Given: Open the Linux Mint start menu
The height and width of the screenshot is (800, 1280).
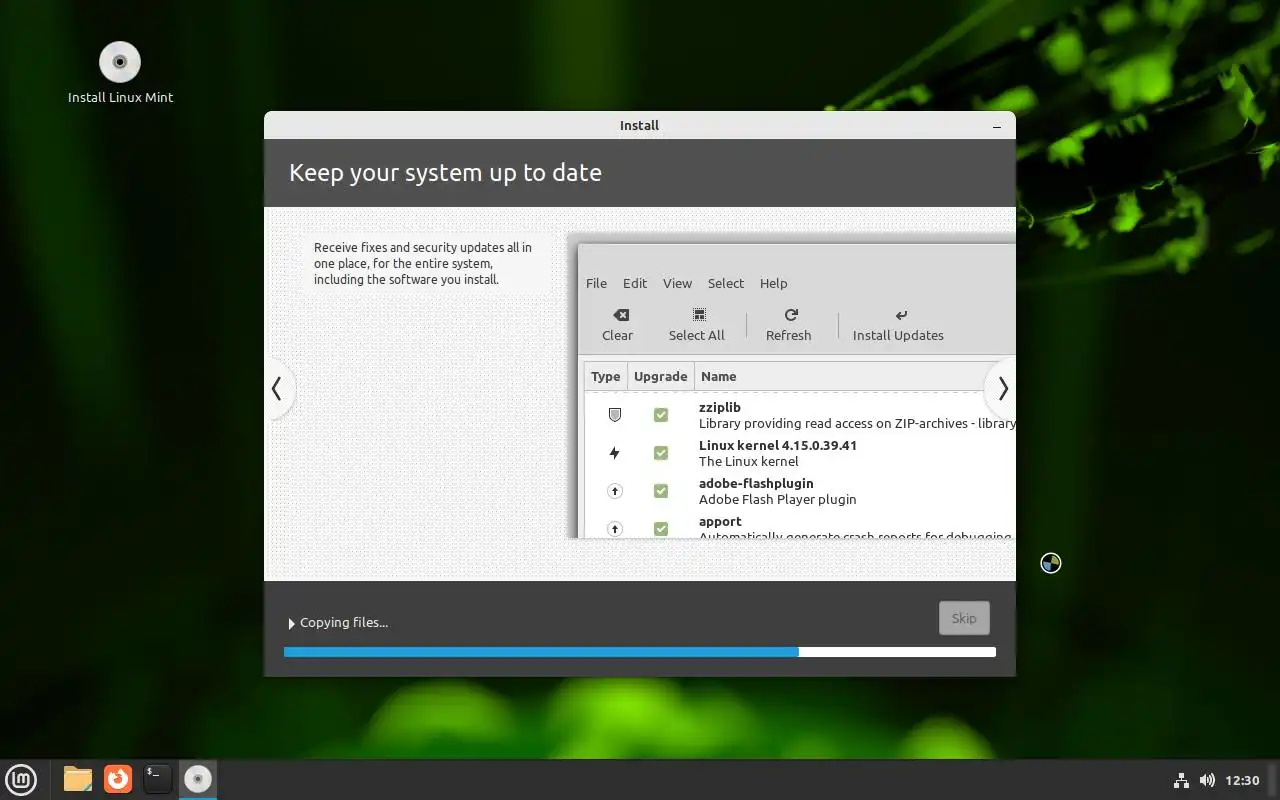Looking at the screenshot, I should coord(22,779).
